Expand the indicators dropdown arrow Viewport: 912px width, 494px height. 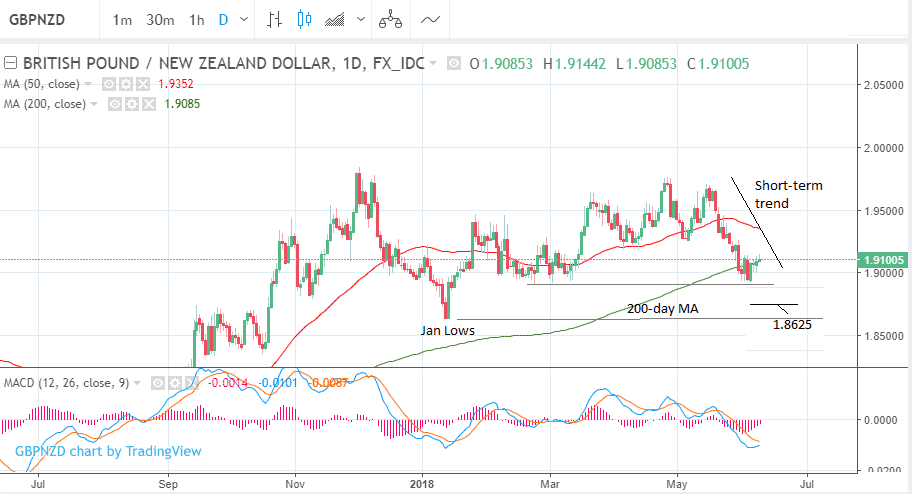tap(361, 20)
